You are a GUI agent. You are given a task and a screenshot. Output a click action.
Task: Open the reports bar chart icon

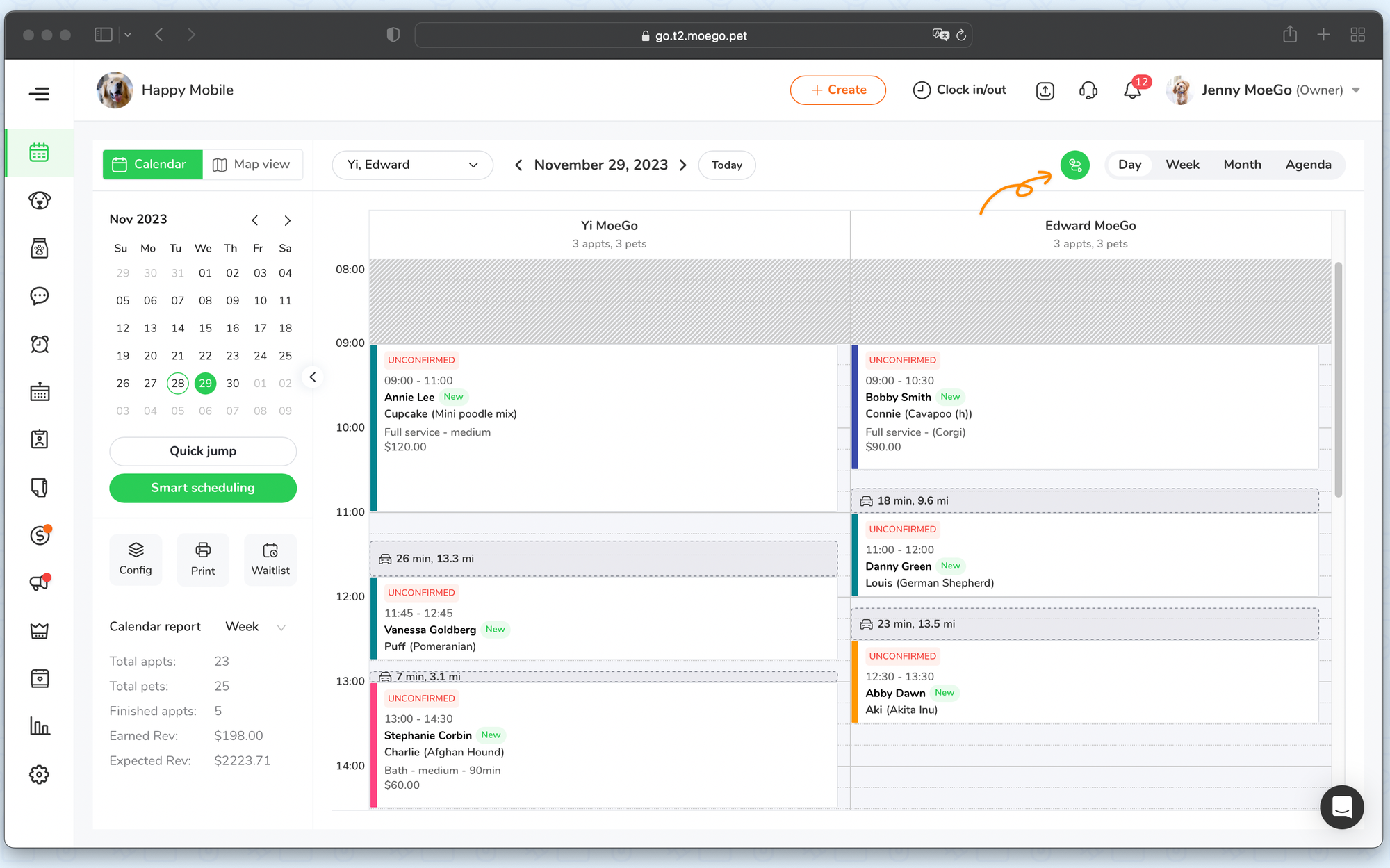coord(40,726)
